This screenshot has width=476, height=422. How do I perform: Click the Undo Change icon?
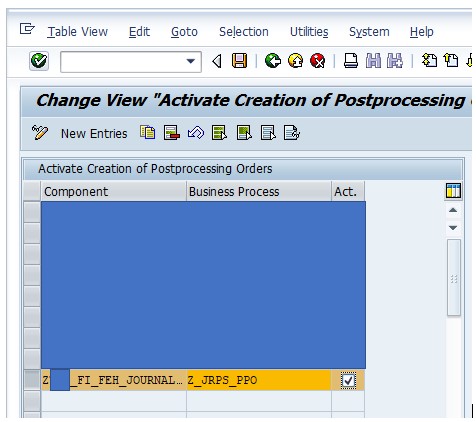pyautogui.click(x=196, y=133)
